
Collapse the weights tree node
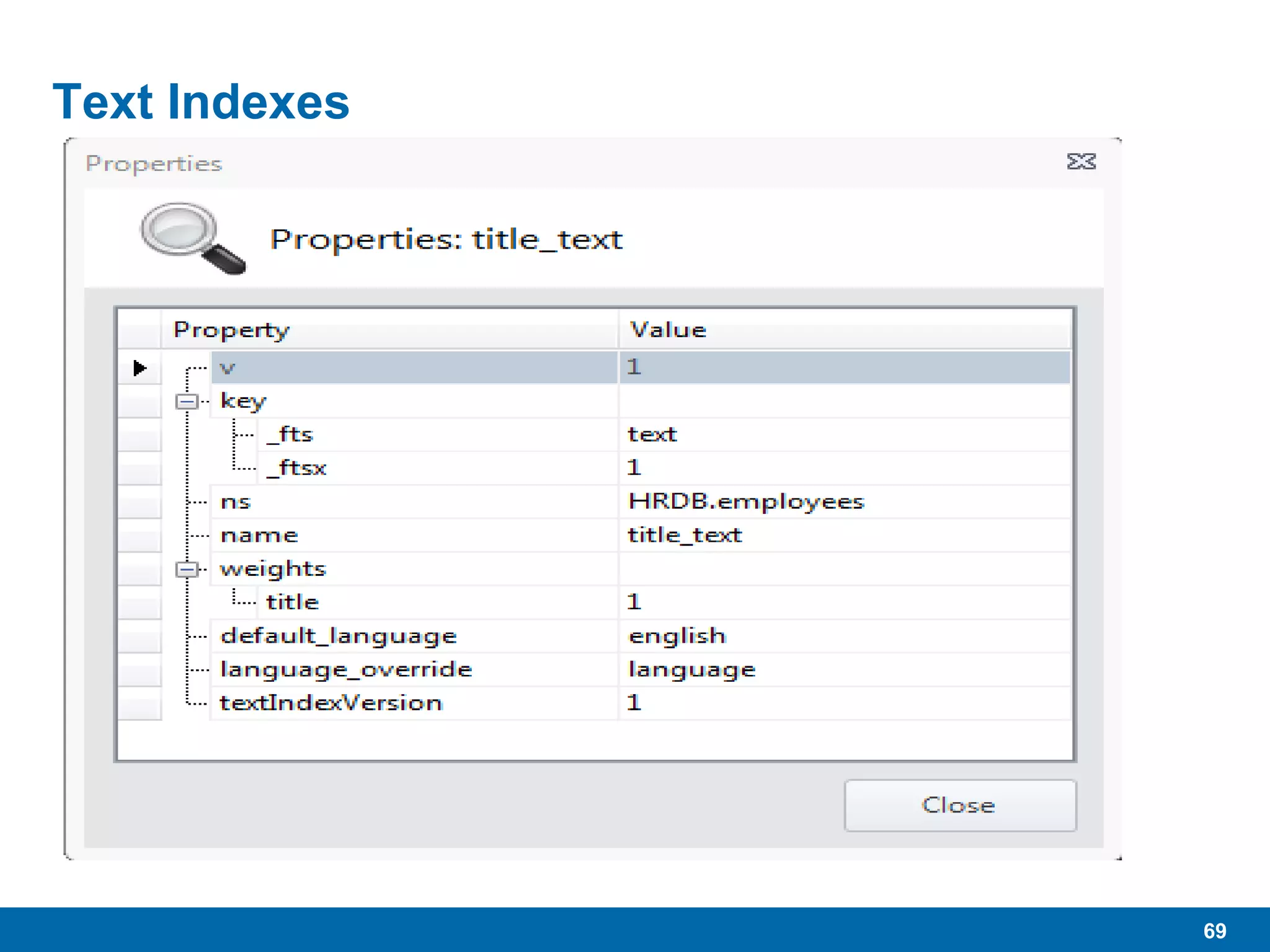pyautogui.click(x=186, y=569)
